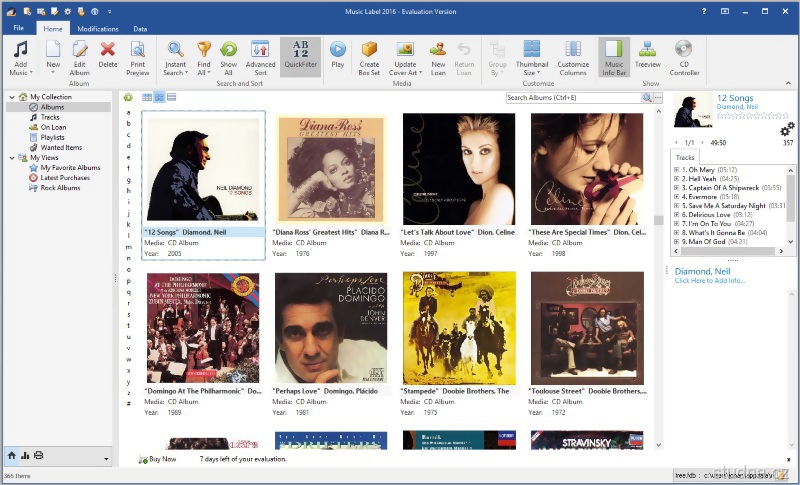
Task: Select the Stampede album cover
Action: 459,328
